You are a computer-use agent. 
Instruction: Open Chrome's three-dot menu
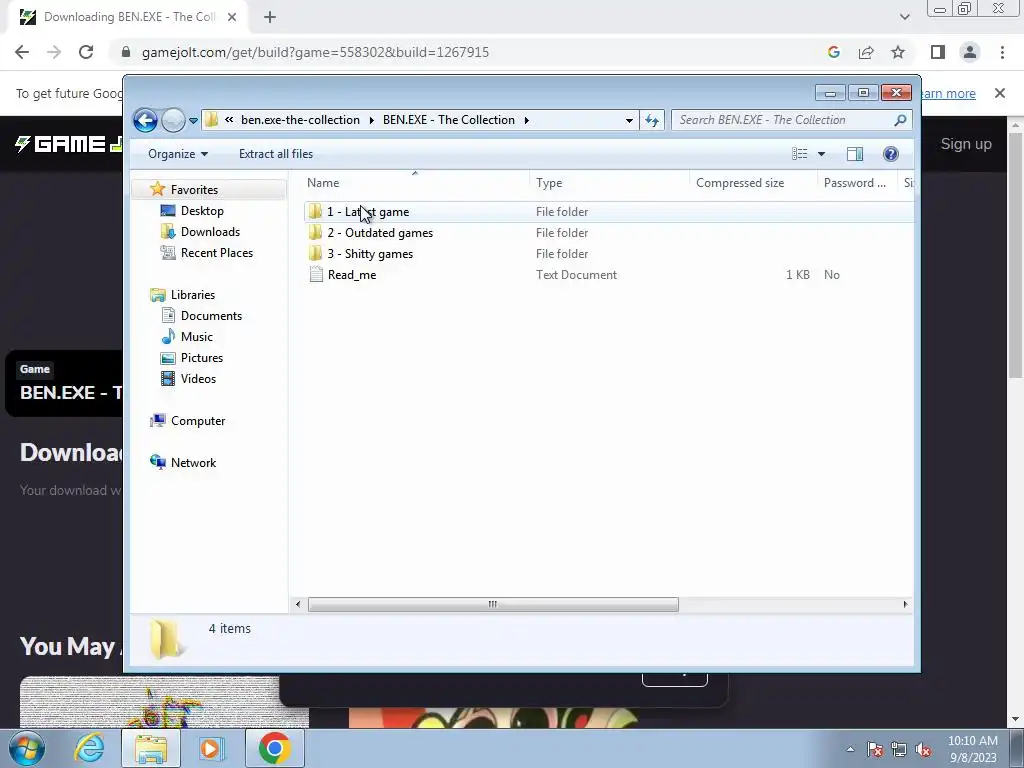tap(1002, 52)
